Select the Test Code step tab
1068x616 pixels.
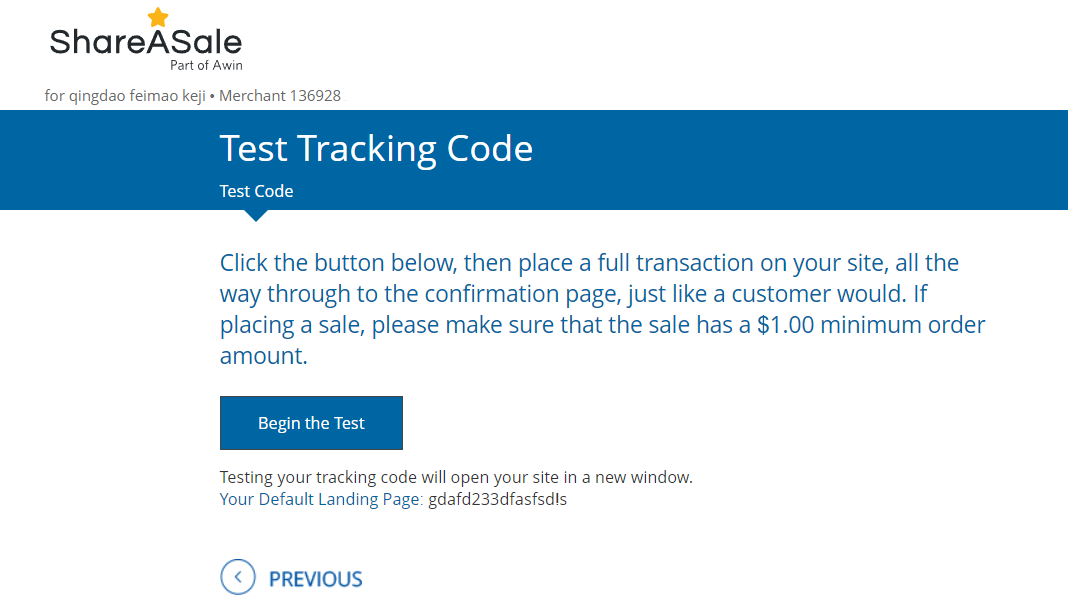click(x=256, y=191)
